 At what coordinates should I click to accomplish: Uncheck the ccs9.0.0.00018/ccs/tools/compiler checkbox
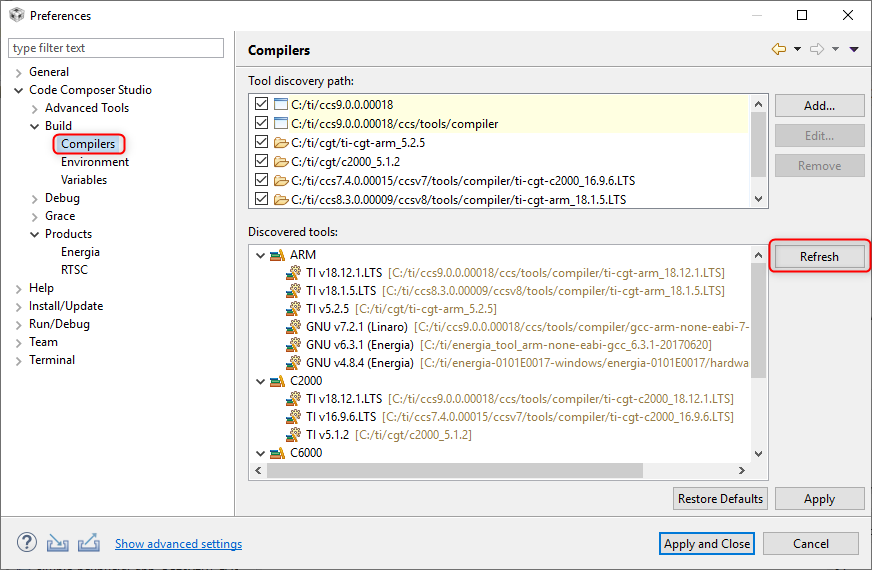261,123
